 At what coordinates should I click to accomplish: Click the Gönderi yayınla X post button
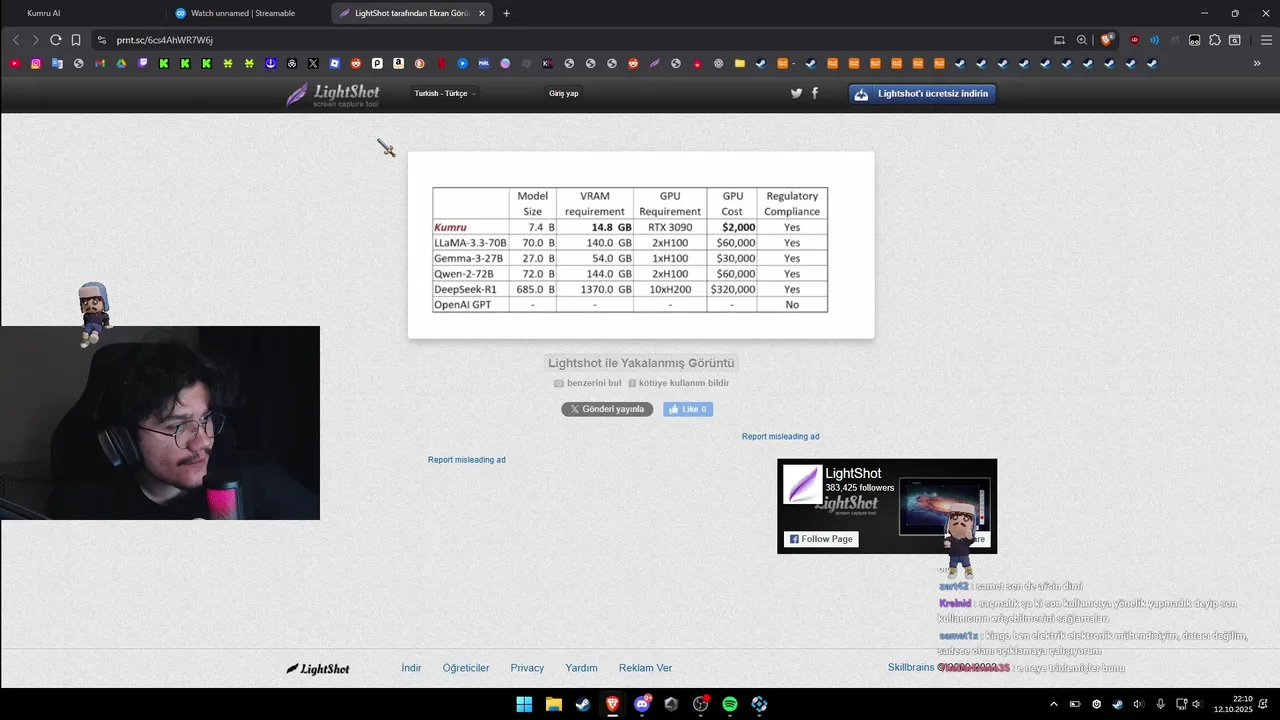(x=607, y=409)
